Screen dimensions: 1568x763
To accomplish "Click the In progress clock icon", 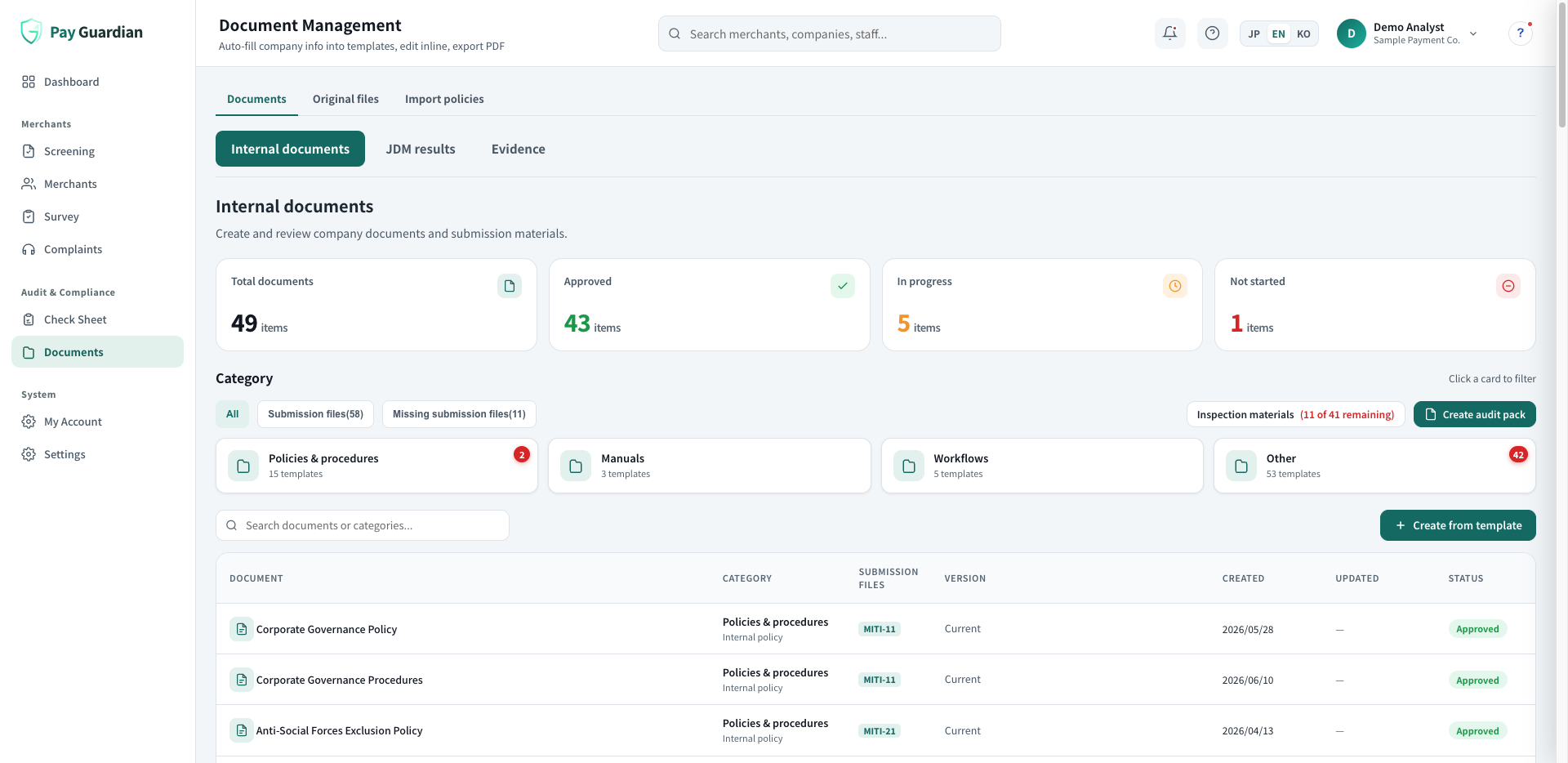I will point(1175,286).
